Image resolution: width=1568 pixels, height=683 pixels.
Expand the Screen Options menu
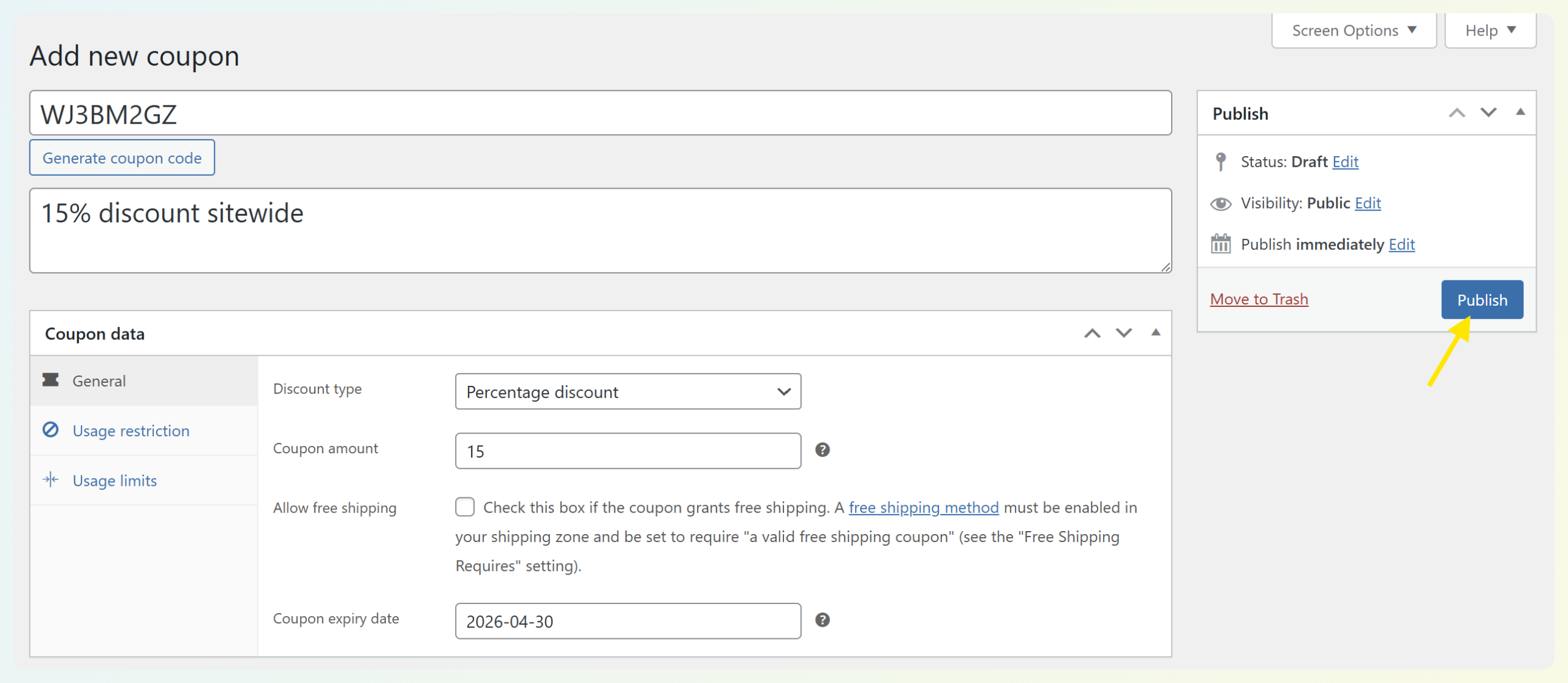(x=1354, y=31)
